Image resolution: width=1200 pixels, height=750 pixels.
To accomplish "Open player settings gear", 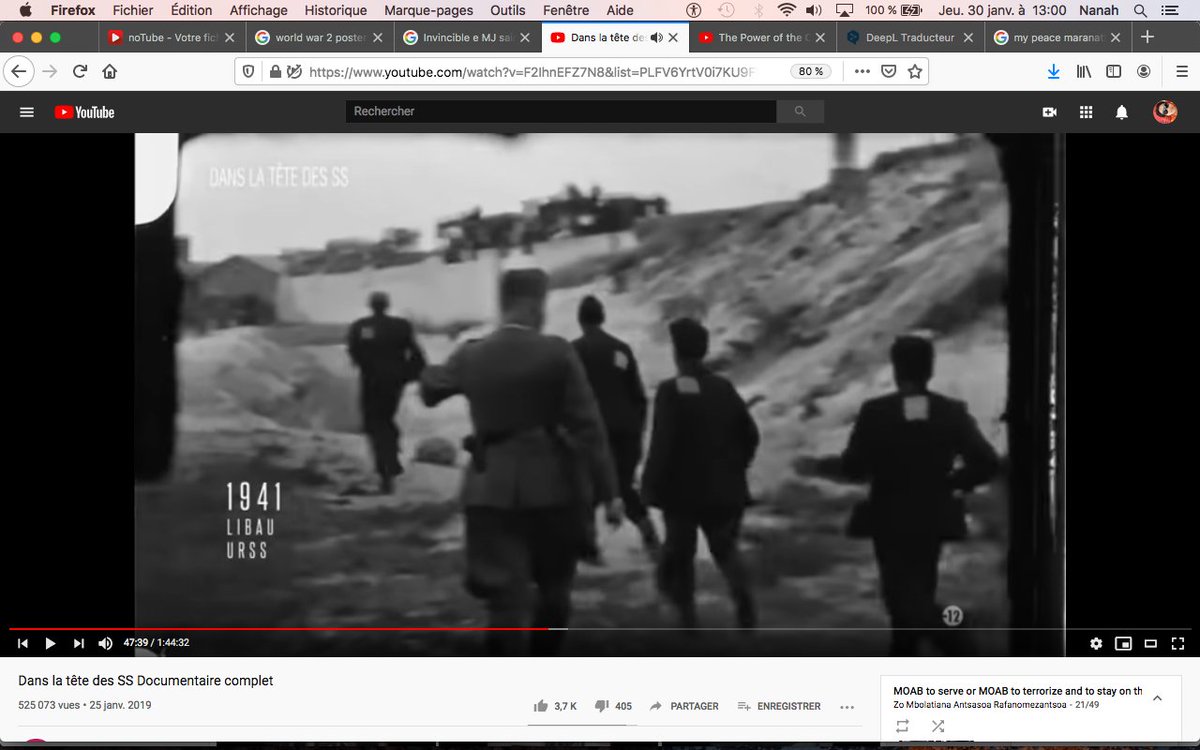I will point(1096,643).
